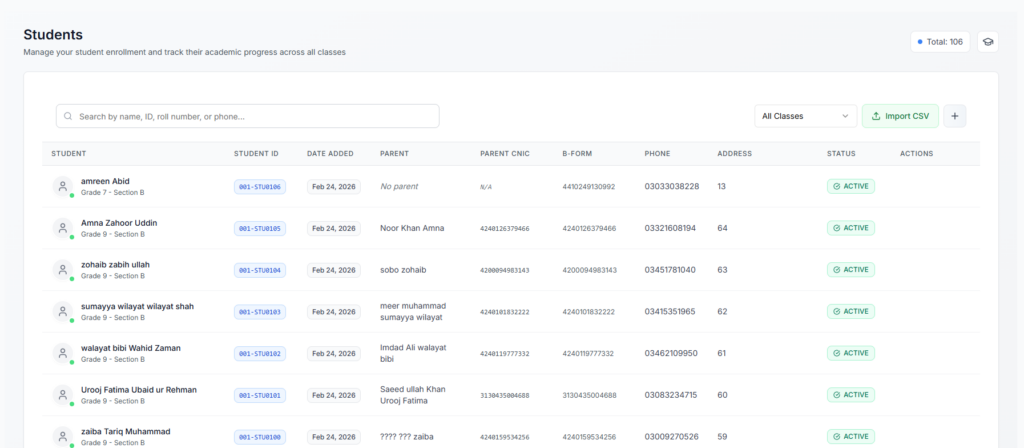Select student name amreen Abid
The image size is (1024, 448).
pyautogui.click(x=105, y=181)
